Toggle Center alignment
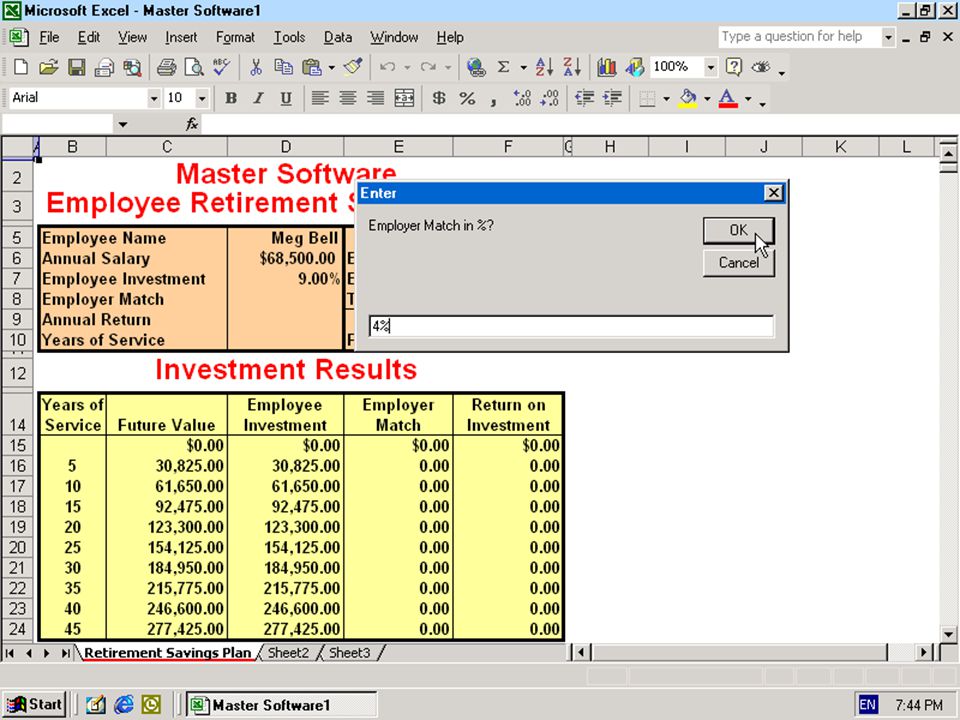This screenshot has width=960, height=720. [348, 98]
